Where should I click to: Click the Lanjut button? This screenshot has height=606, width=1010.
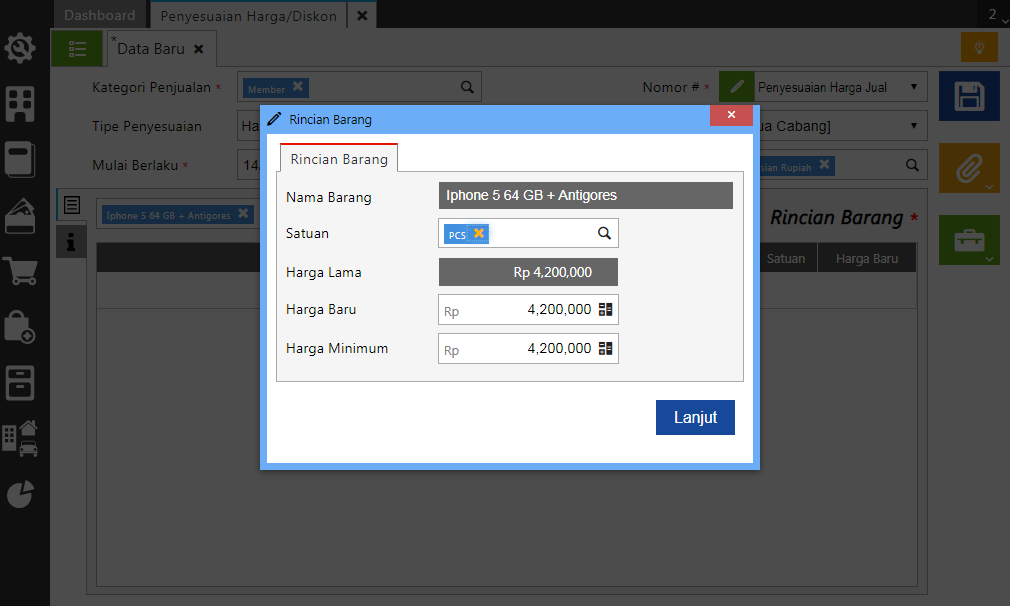695,418
